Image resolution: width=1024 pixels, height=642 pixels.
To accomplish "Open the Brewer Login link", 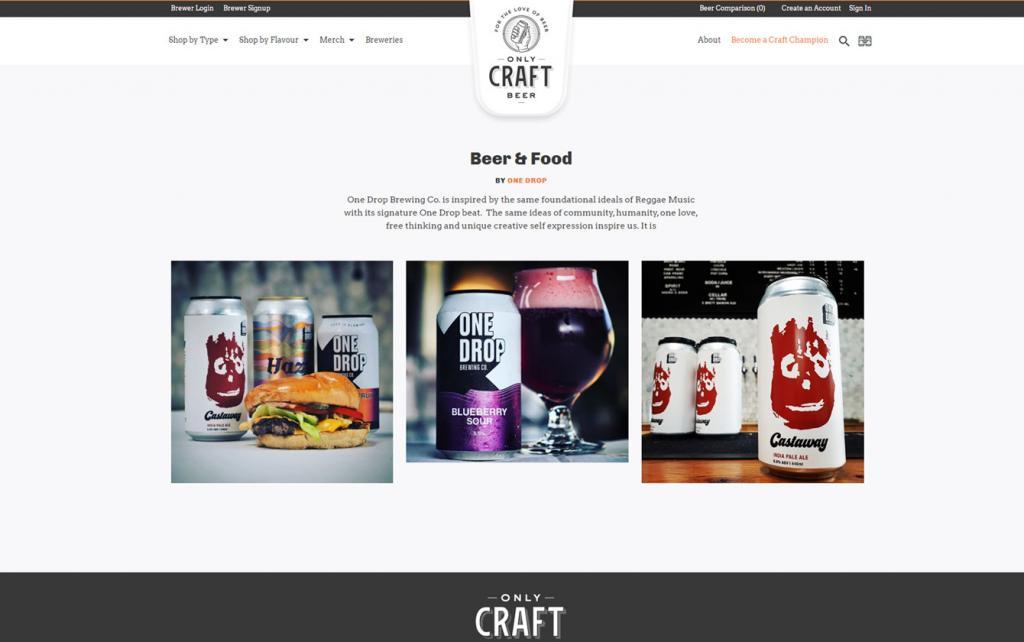I will click(192, 8).
